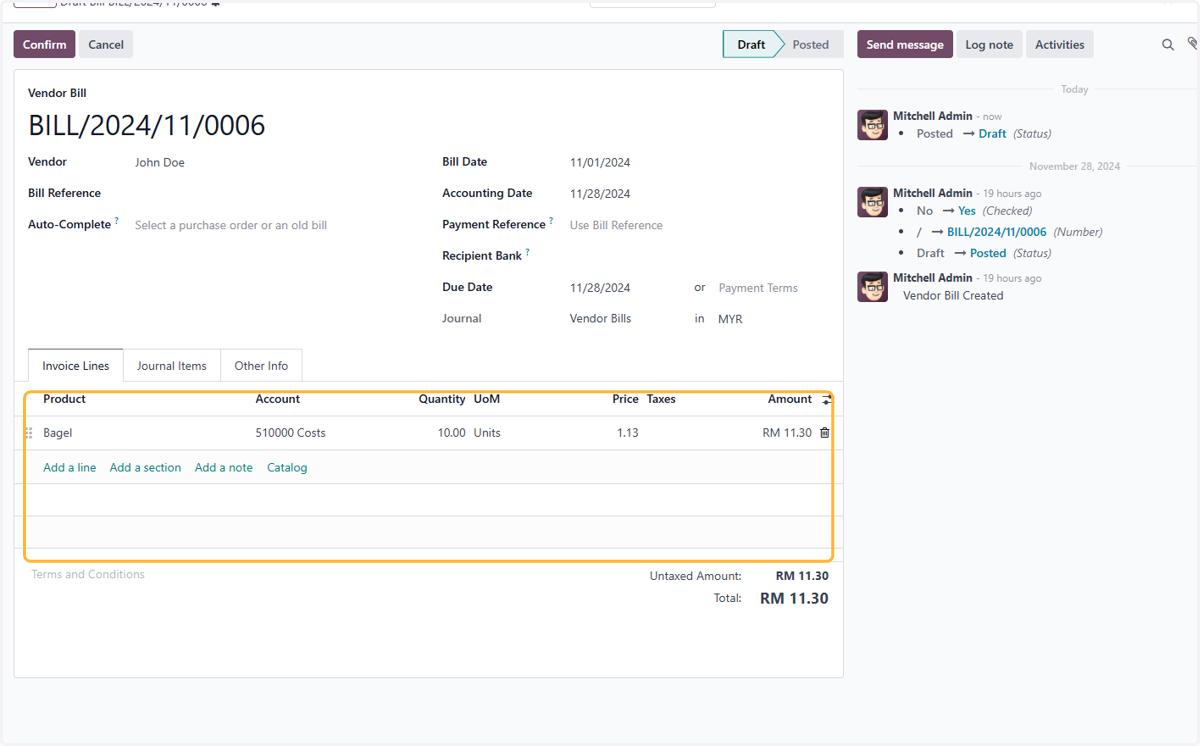This screenshot has width=1200, height=746.
Task: Open the product Catalog link
Action: [287, 468]
